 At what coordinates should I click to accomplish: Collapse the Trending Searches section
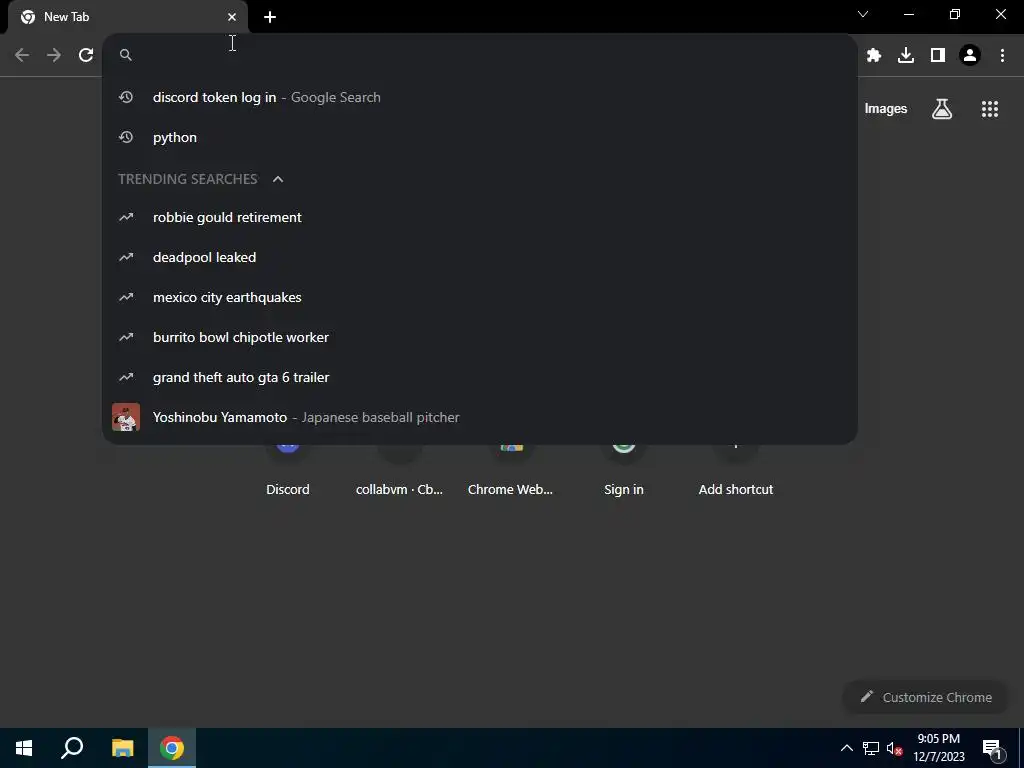coord(278,179)
